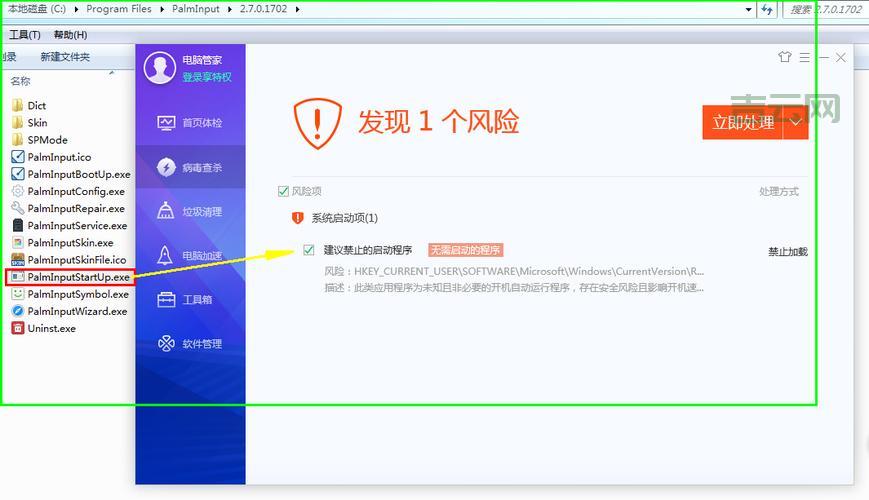
Task: Select Uninst.exe file
Action: coord(44,328)
